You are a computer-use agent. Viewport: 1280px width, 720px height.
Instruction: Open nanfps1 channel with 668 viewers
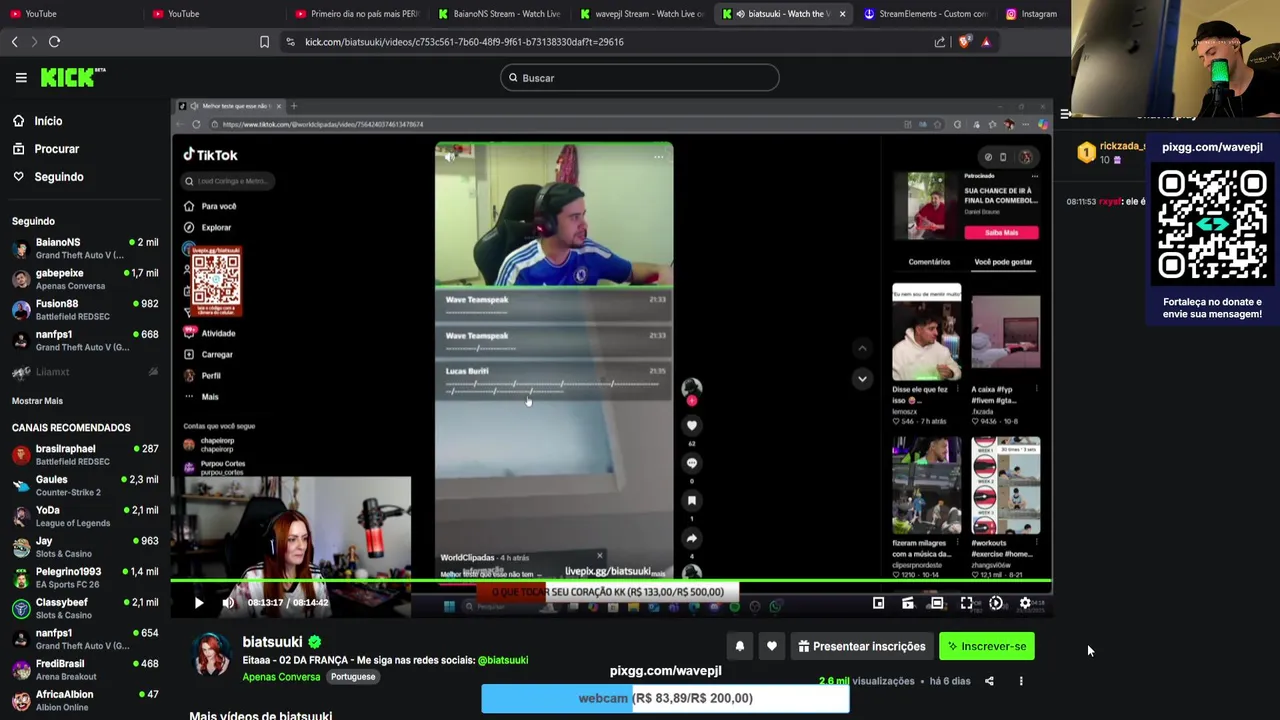pyautogui.click(x=85, y=340)
